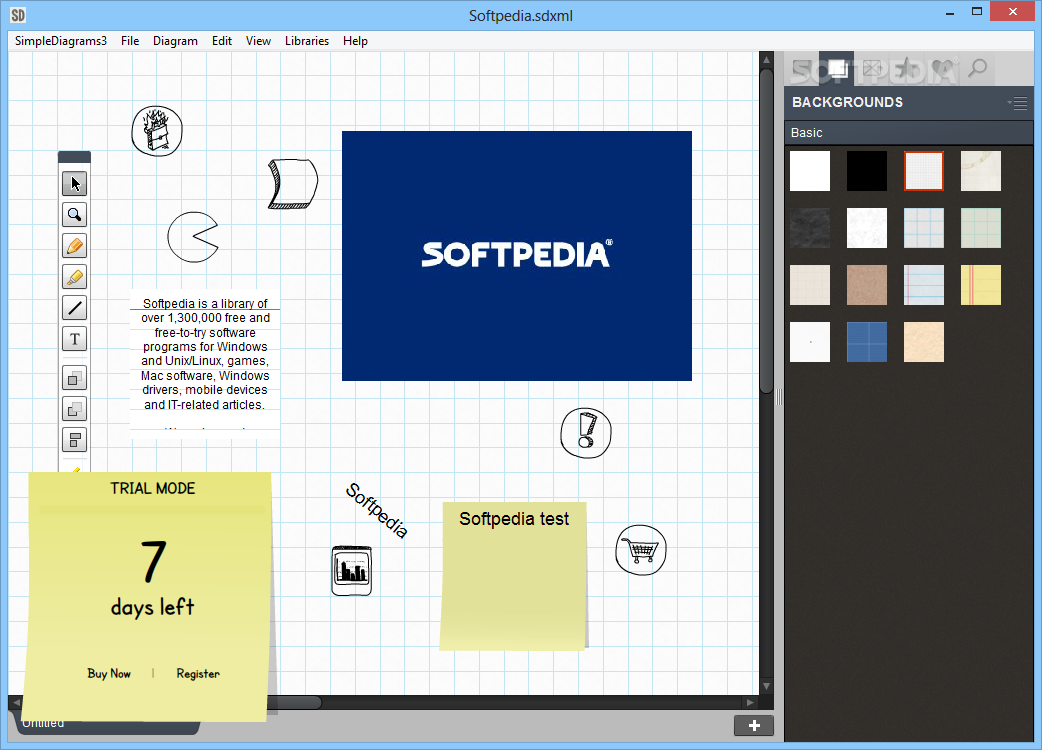Choose the blue lined notebook background
The image size is (1042, 750).
[x=924, y=285]
